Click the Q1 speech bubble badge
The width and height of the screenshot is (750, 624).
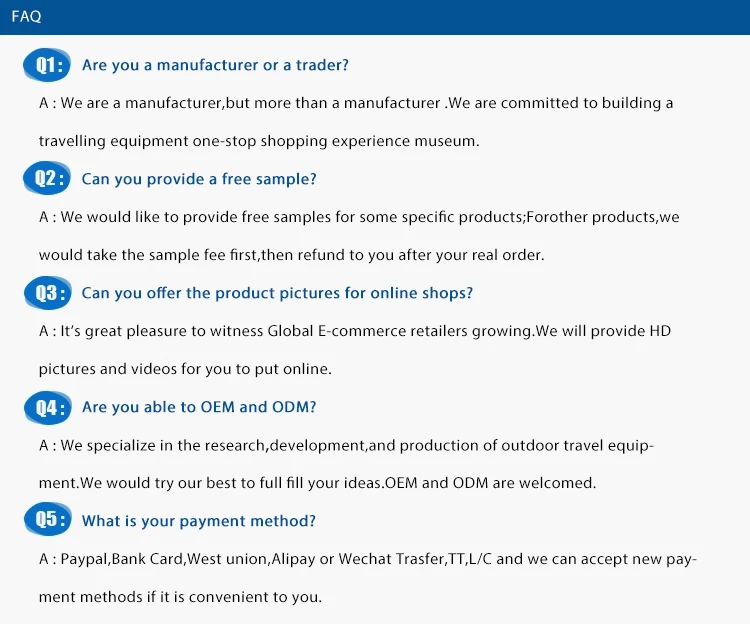click(46, 66)
